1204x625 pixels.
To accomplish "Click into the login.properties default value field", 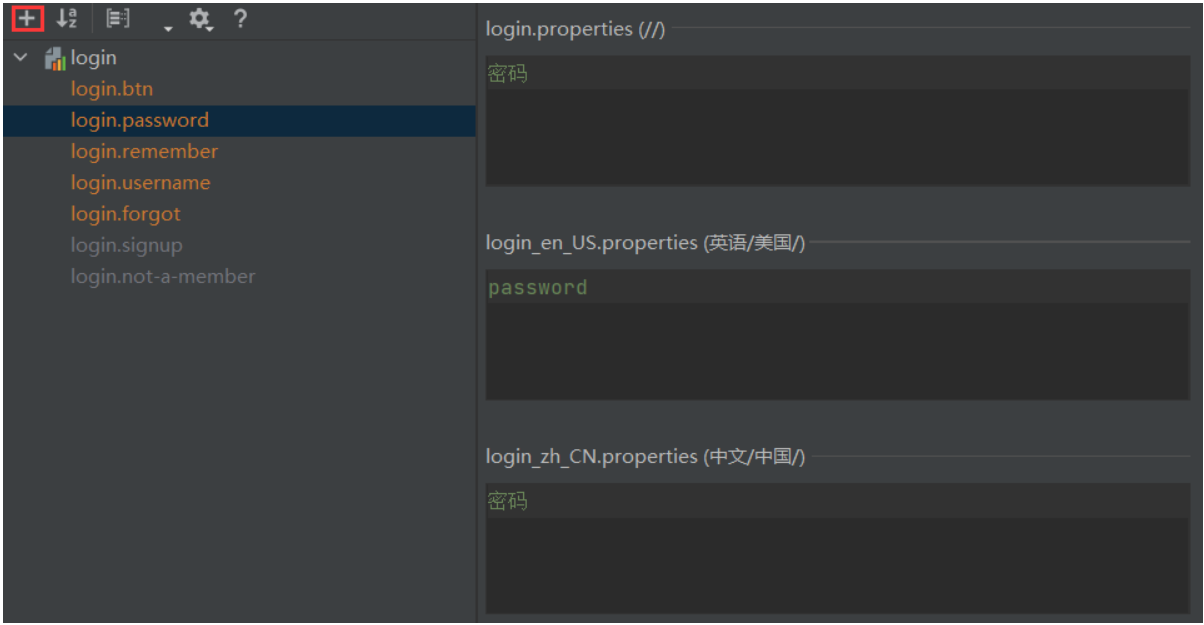I will point(838,121).
